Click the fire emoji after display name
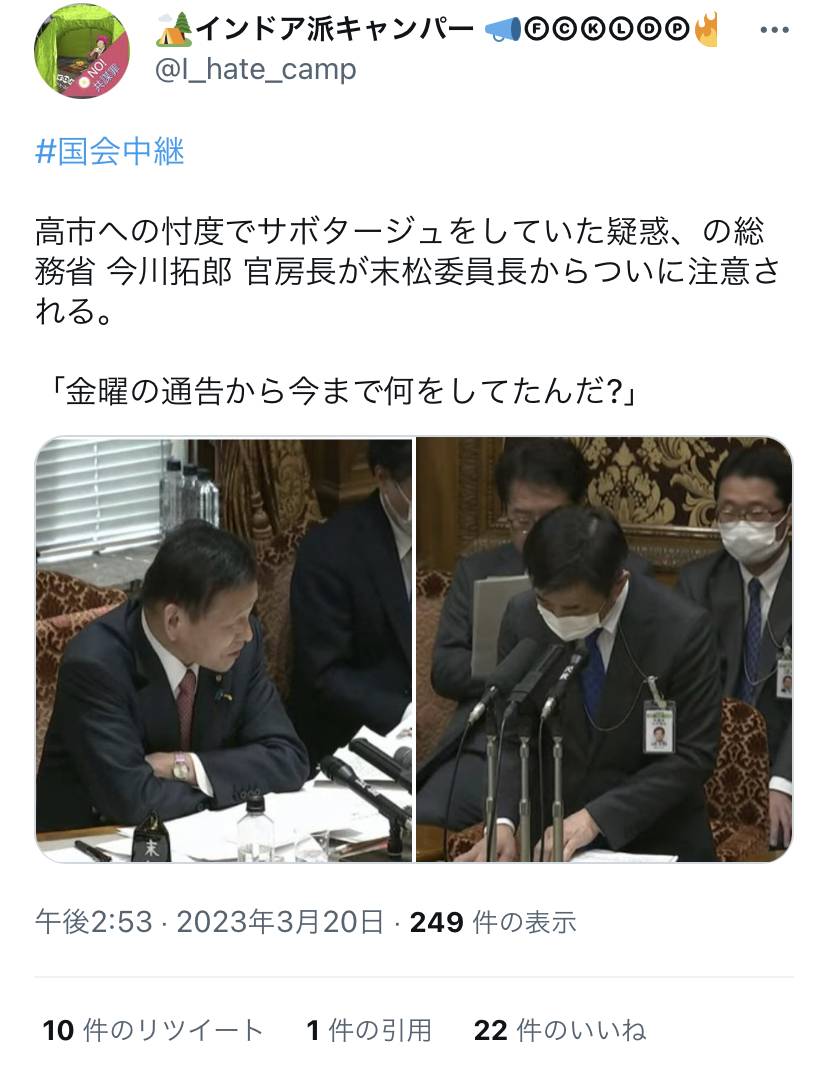 (x=706, y=29)
